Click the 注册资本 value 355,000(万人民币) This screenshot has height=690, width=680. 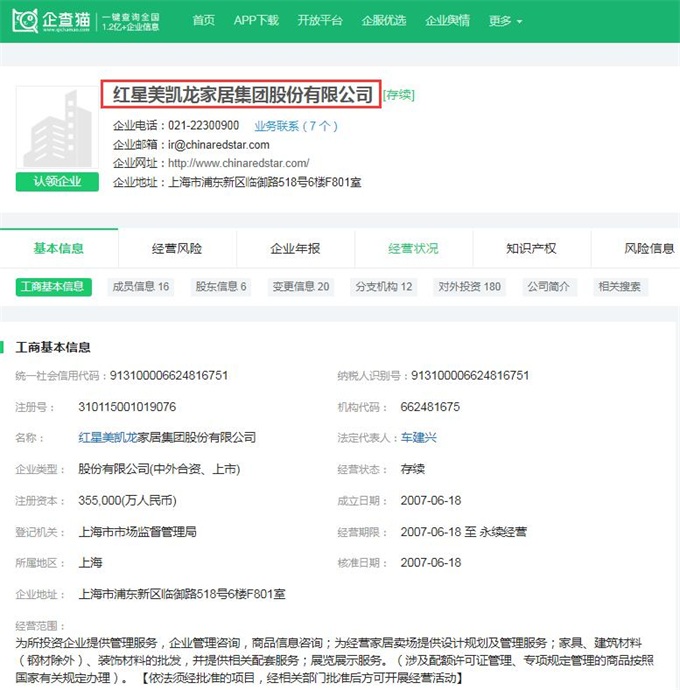pyautogui.click(x=127, y=500)
